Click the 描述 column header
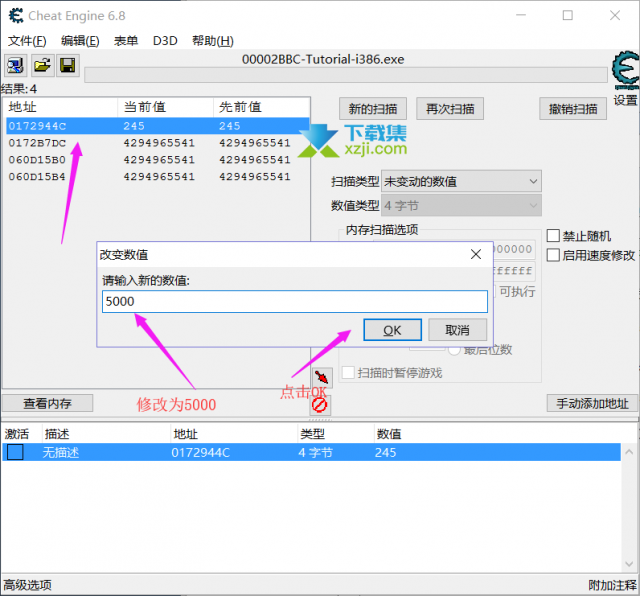 106,434
